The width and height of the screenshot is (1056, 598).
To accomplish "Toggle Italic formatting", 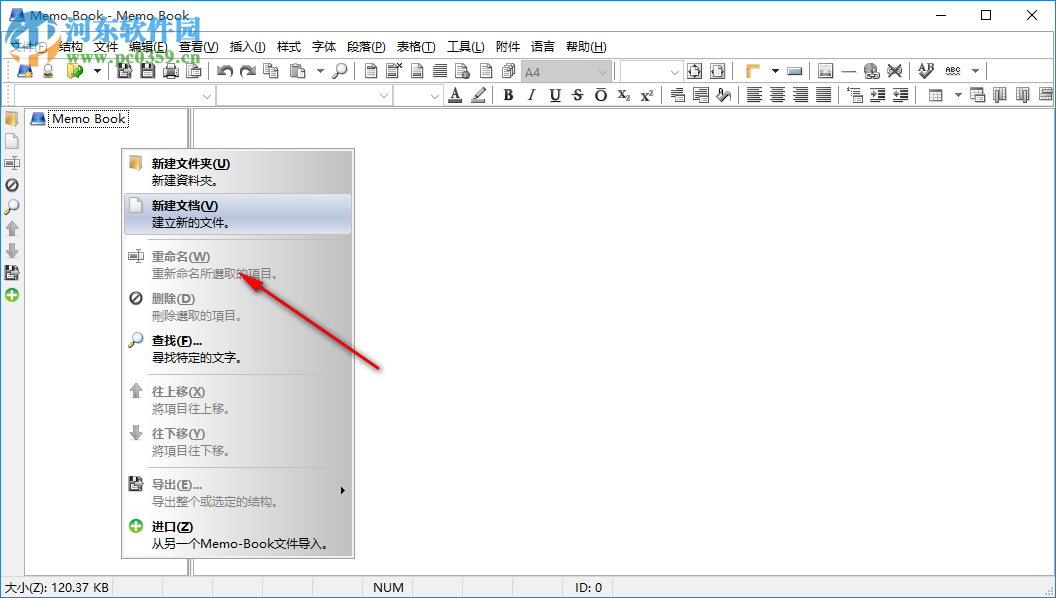I will (x=531, y=95).
